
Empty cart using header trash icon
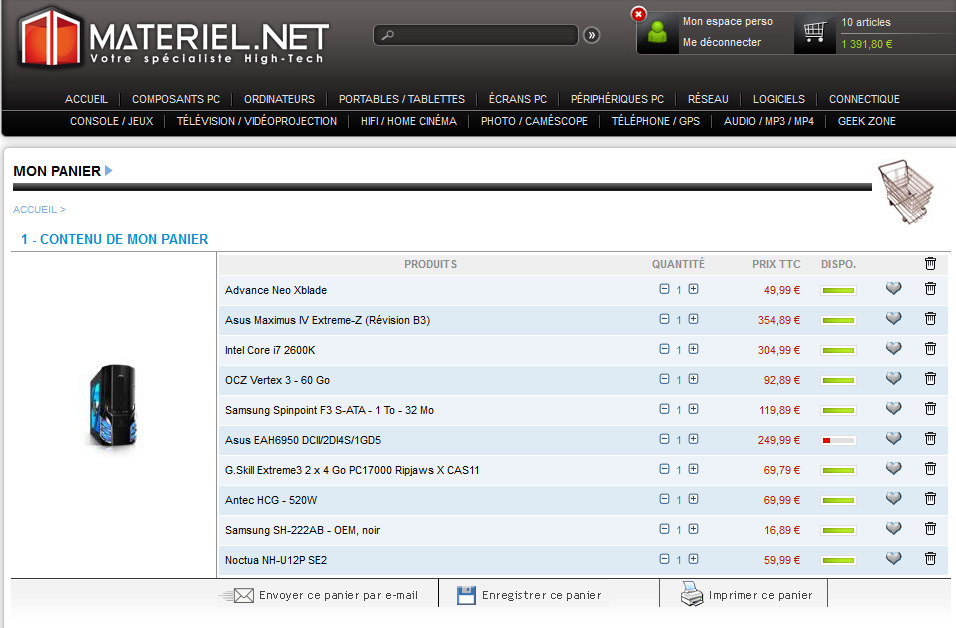(x=930, y=264)
